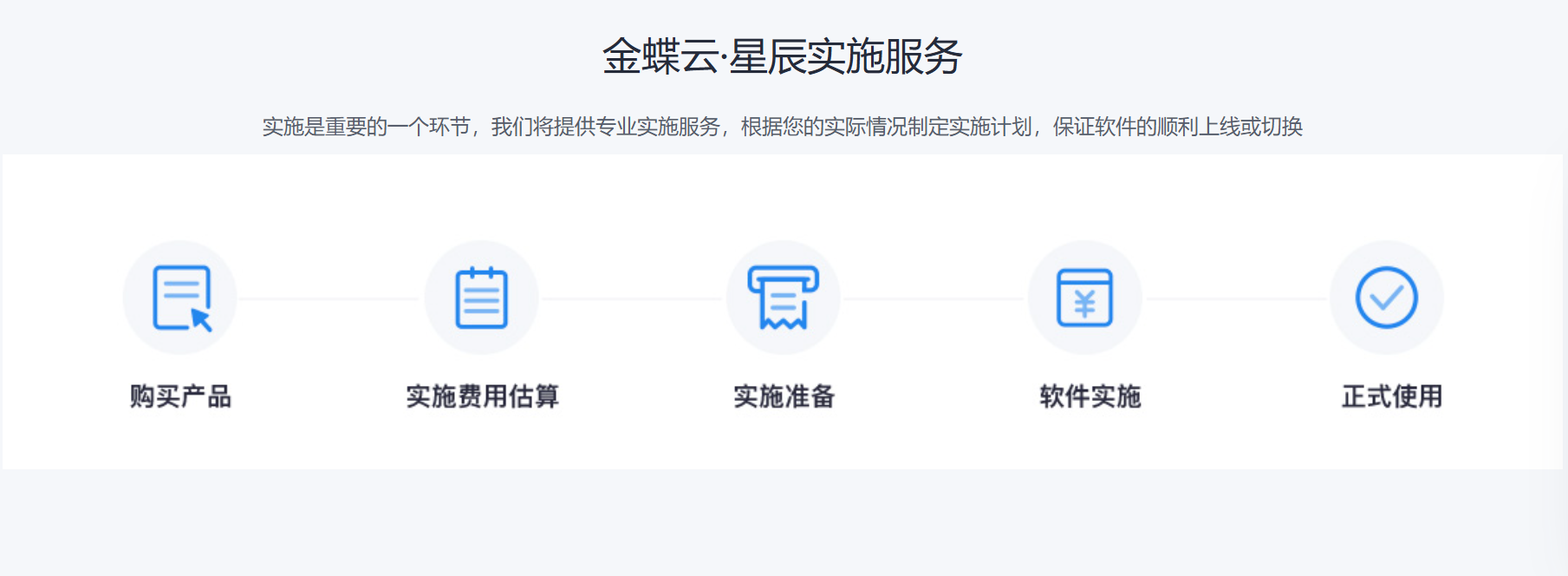
Task: Select the 实施费用估算 text label
Action: pos(482,396)
